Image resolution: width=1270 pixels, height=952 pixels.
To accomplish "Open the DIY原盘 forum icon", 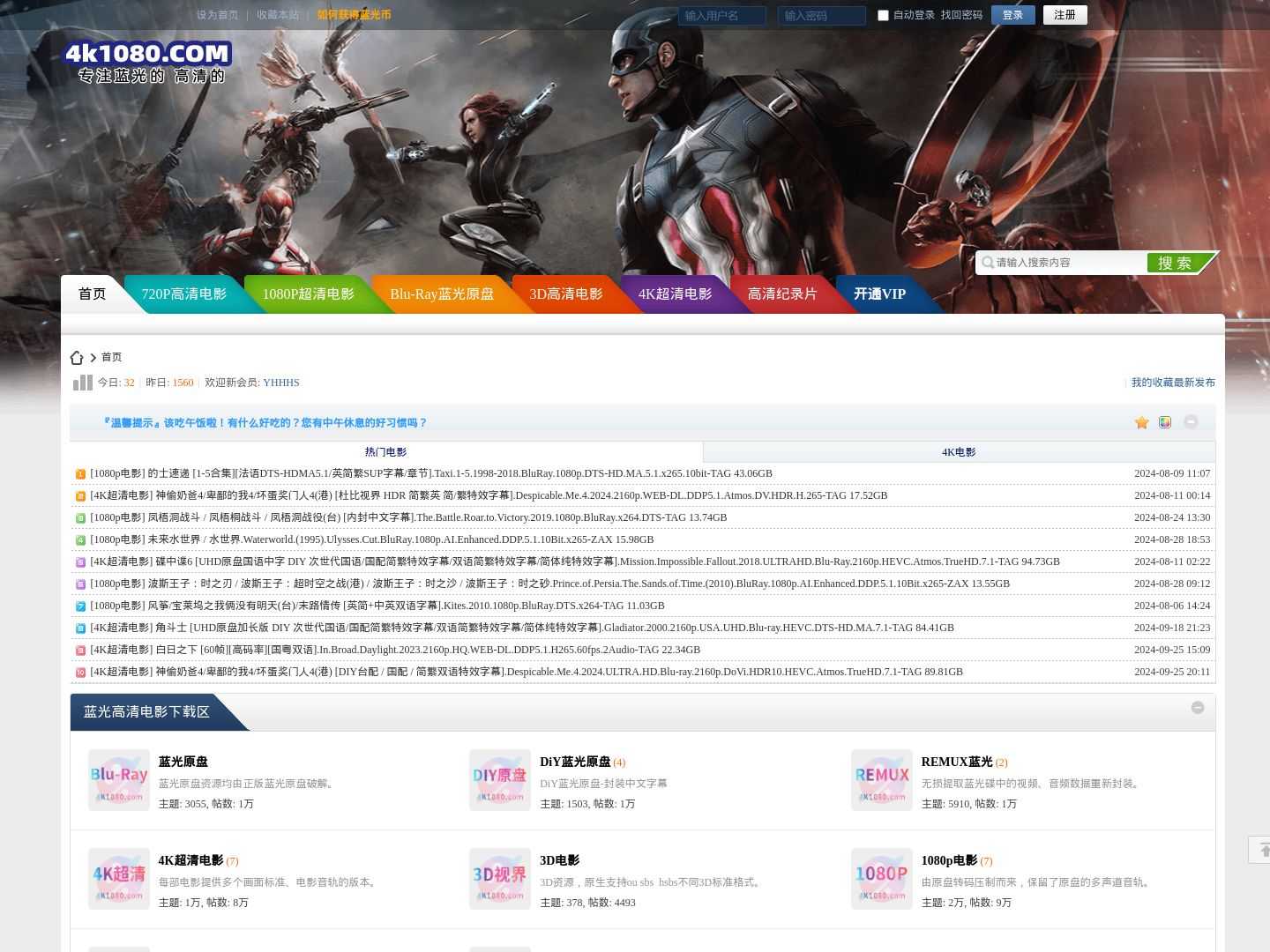I will point(500,780).
